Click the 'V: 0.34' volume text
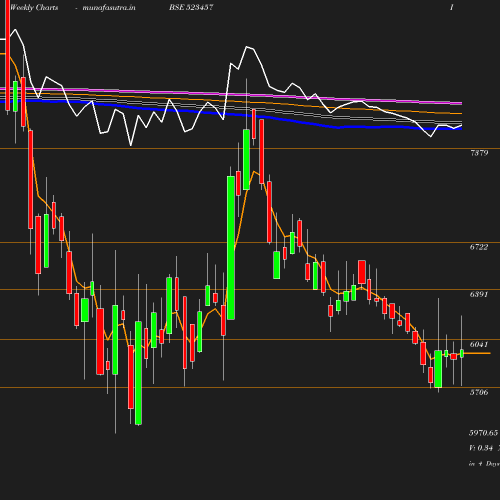Image resolution: width=500 pixels, height=500 pixels. click(x=481, y=448)
